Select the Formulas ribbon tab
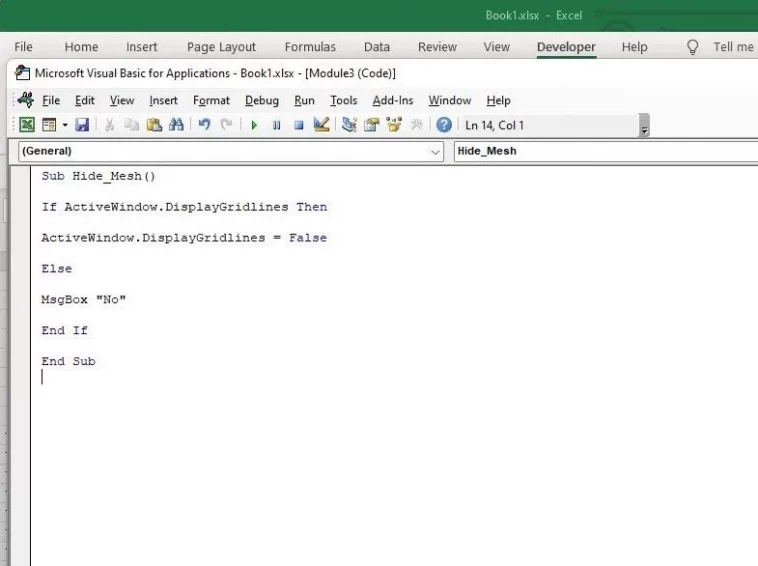The height and width of the screenshot is (566, 758). [310, 47]
